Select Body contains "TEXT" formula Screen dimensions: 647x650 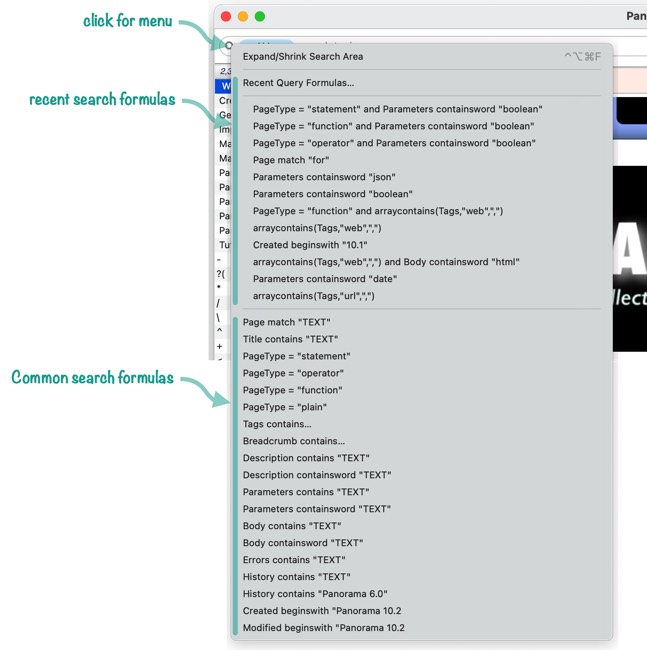coord(422,526)
